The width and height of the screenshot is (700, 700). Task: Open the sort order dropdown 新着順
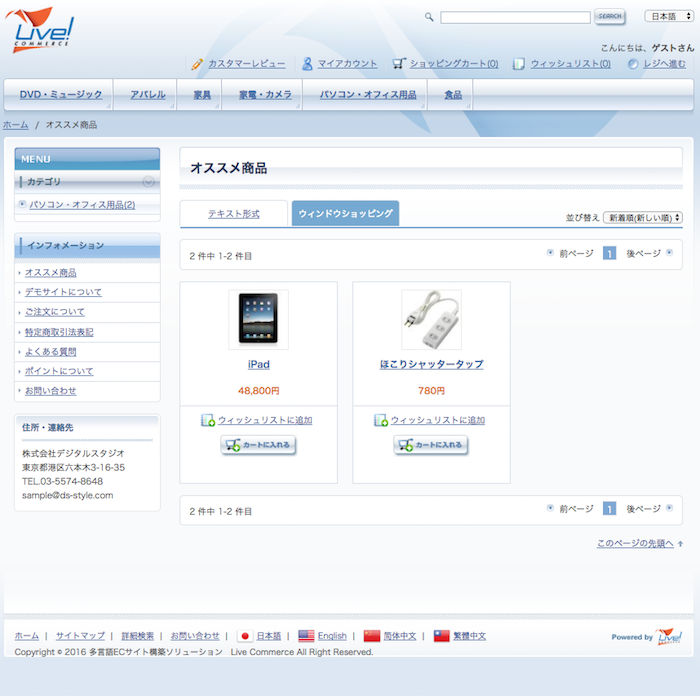tap(643, 217)
